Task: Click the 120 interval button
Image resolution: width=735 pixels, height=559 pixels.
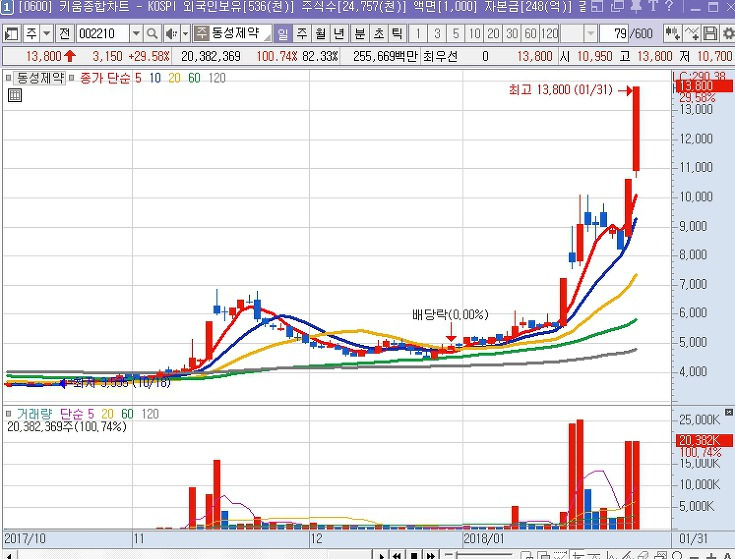Action: tap(549, 34)
